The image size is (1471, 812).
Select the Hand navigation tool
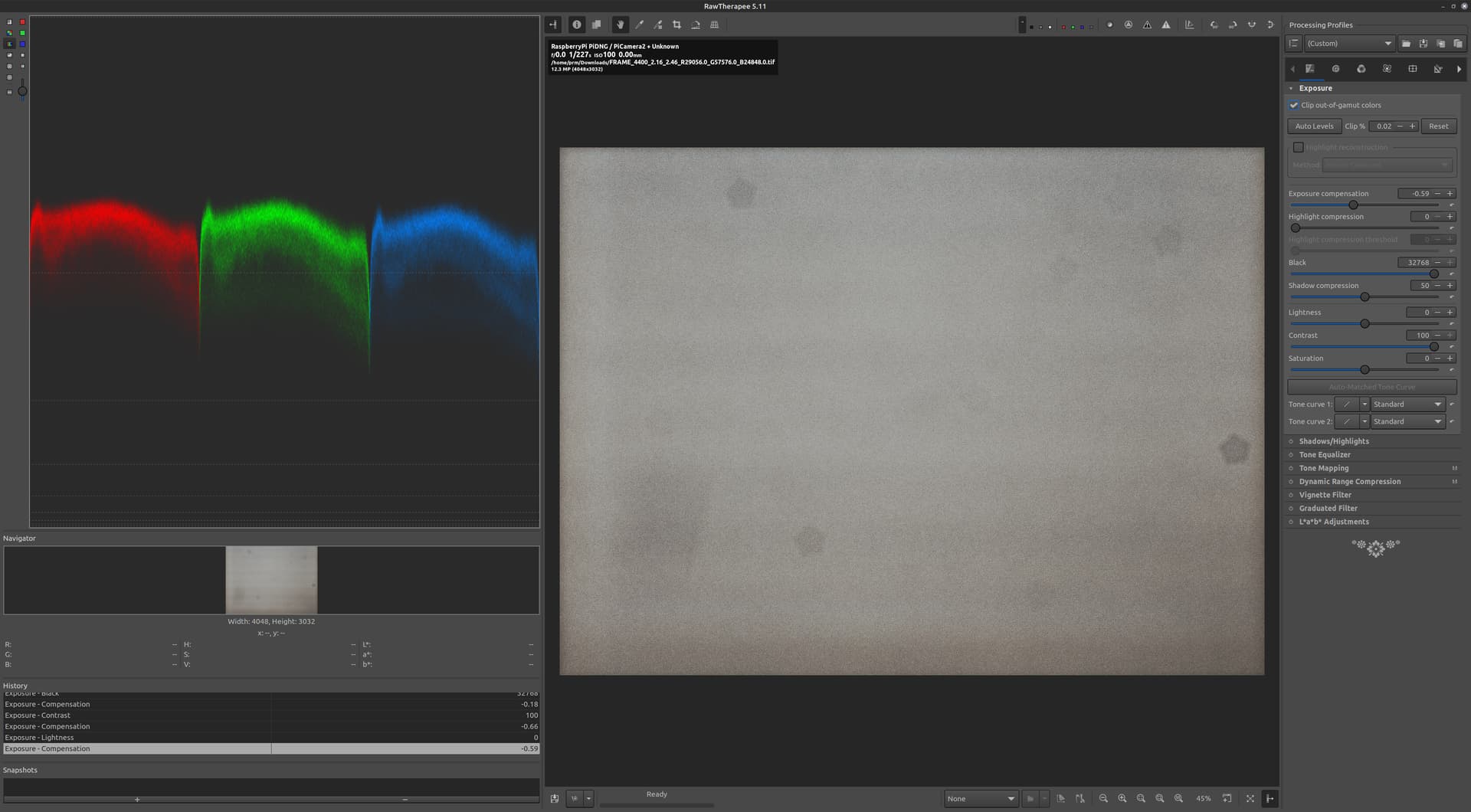coord(621,25)
